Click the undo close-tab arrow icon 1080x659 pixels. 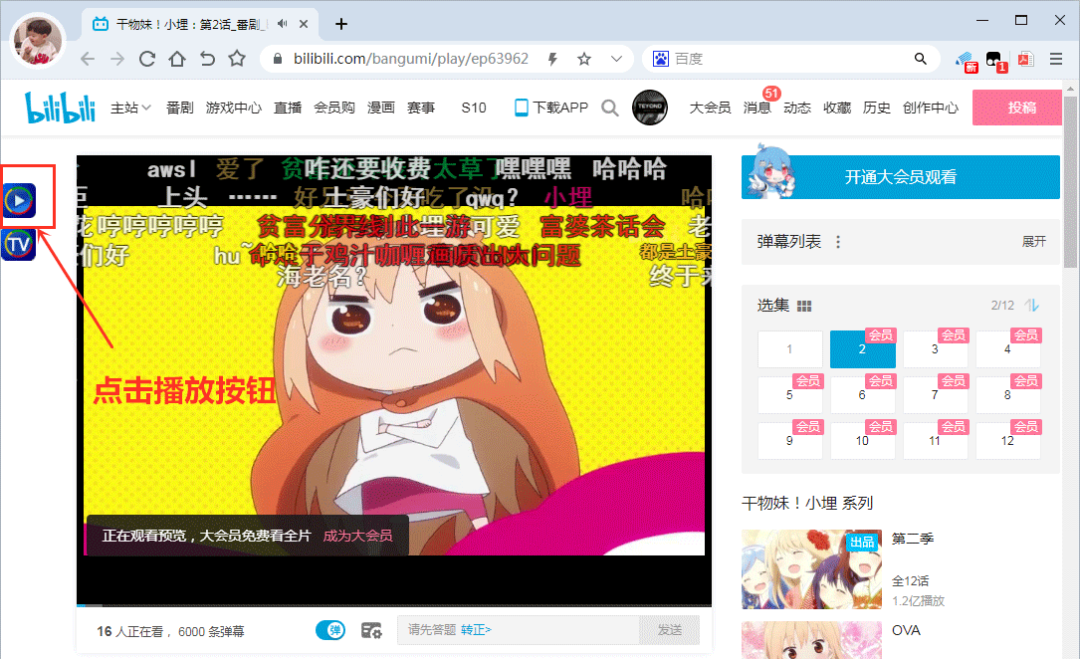coord(207,59)
